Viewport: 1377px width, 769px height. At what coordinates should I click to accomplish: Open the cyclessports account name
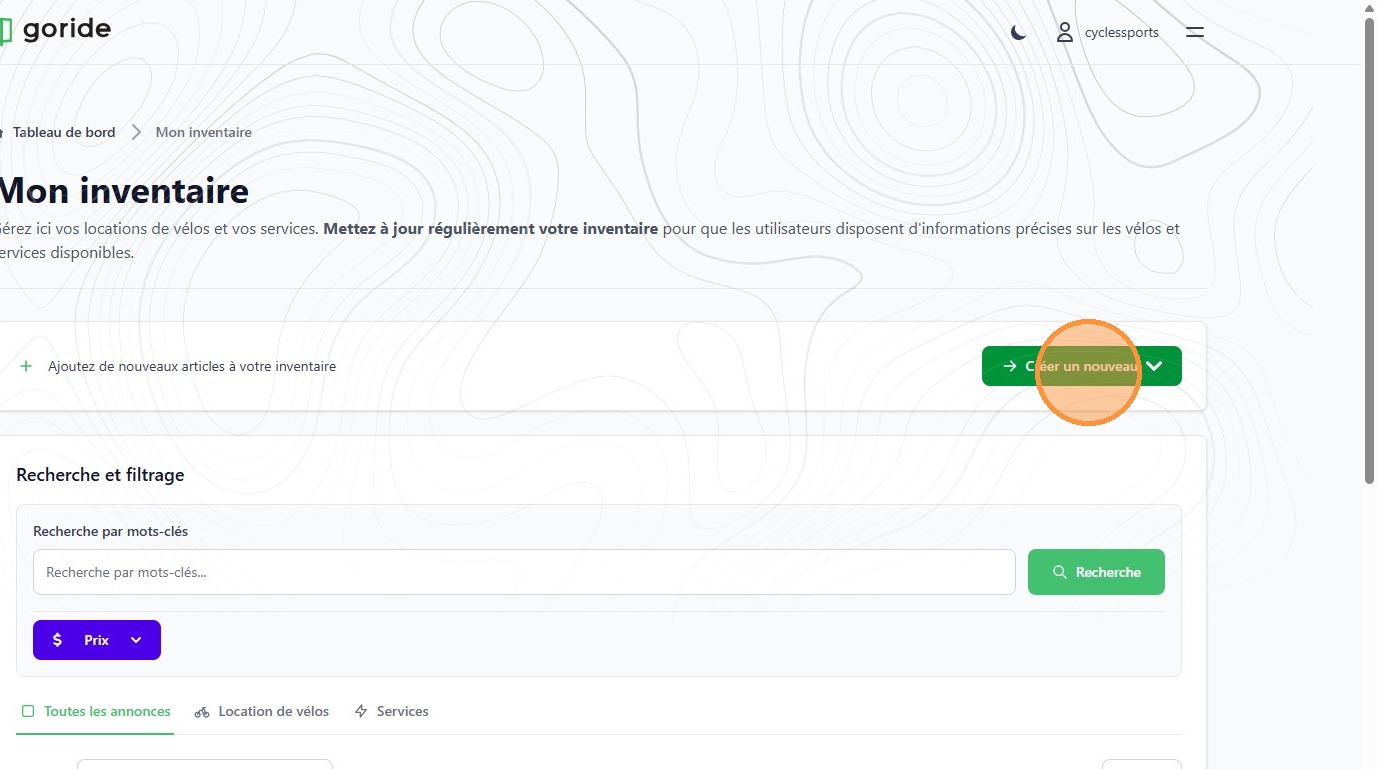(1121, 32)
